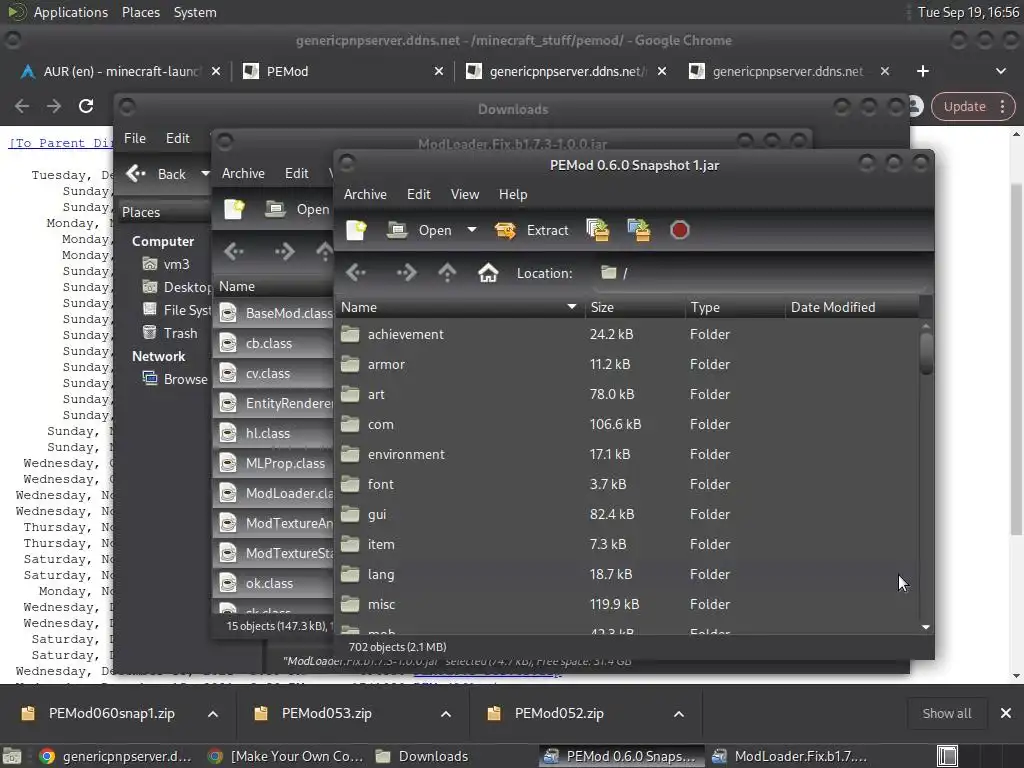Extract files from PEMod archive
Viewport: 1024px width, 768px height.
coord(532,230)
